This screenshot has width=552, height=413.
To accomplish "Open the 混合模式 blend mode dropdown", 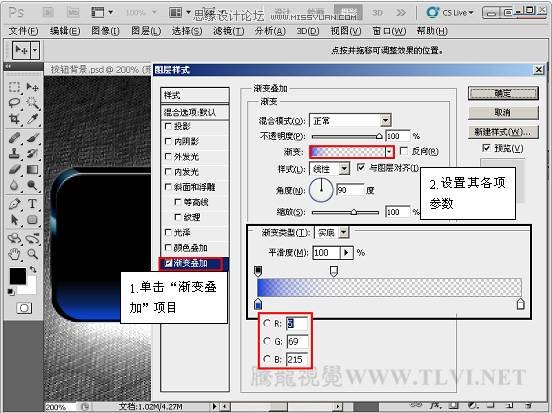I will 385,121.
